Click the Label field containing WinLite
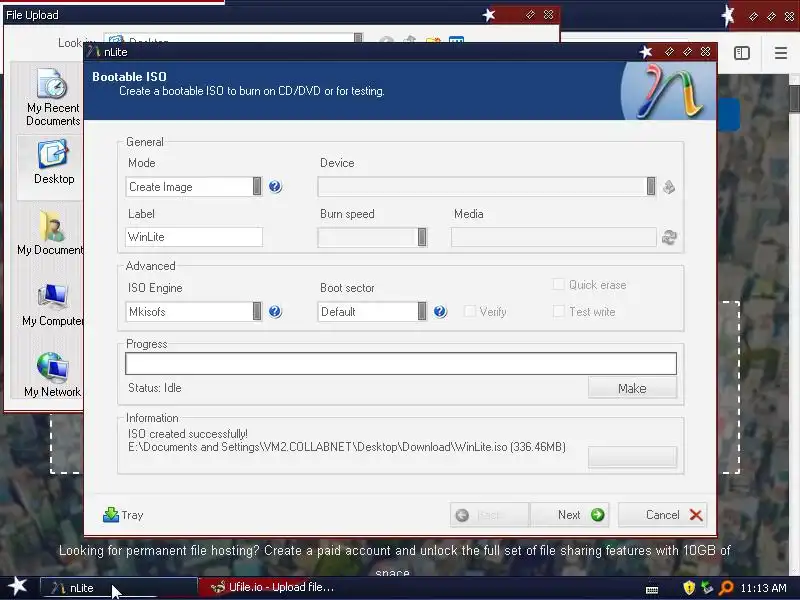This screenshot has height=600, width=800. 194,237
